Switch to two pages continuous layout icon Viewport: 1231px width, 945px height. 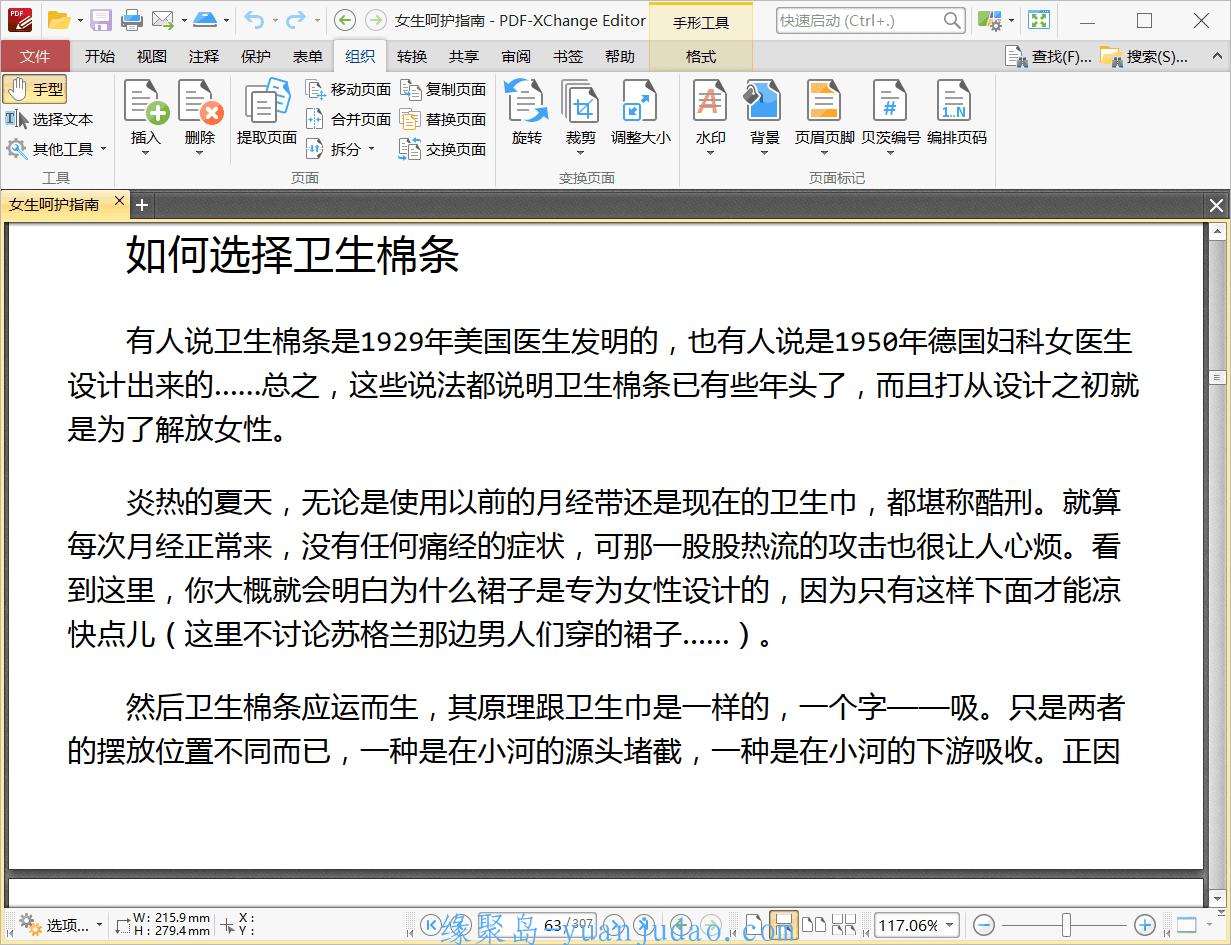coord(844,925)
